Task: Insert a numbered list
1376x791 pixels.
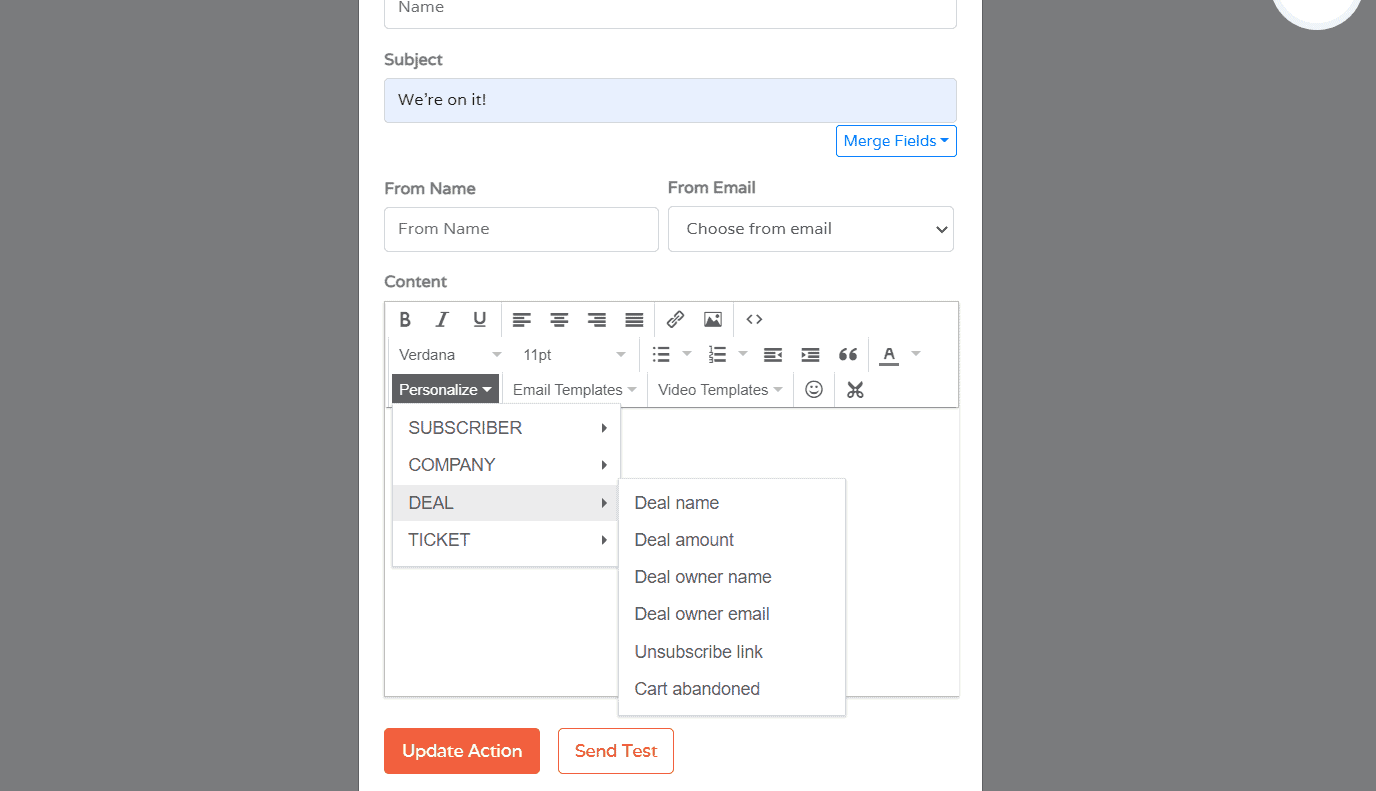Action: [717, 354]
